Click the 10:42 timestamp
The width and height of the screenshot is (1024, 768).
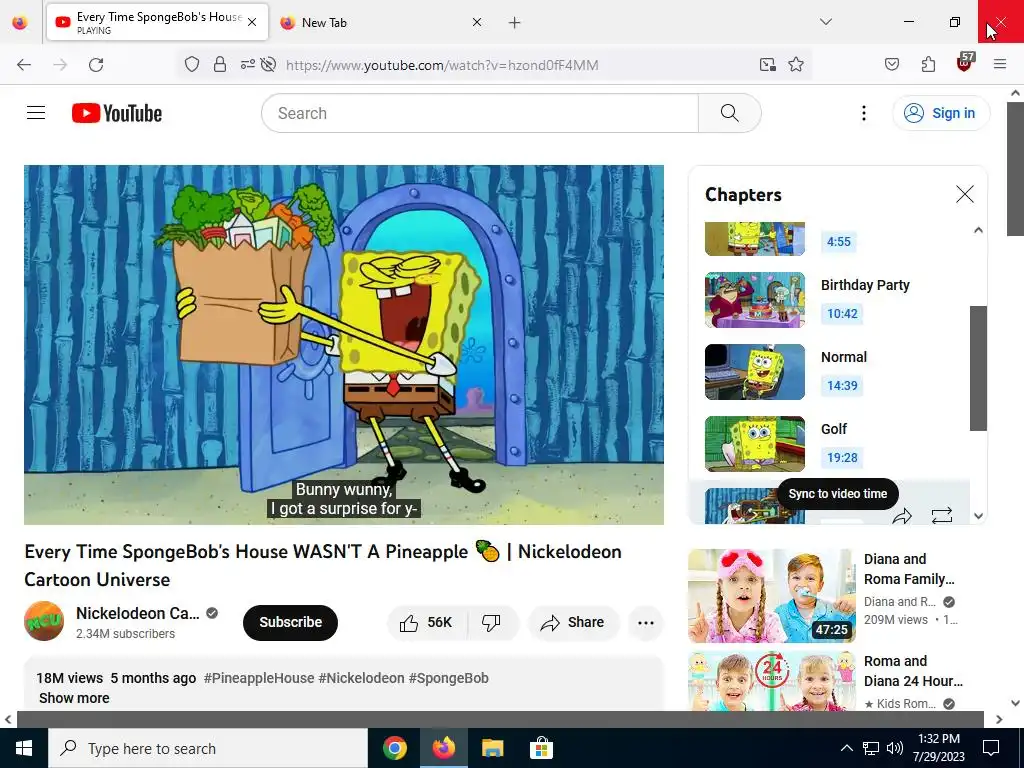842,313
